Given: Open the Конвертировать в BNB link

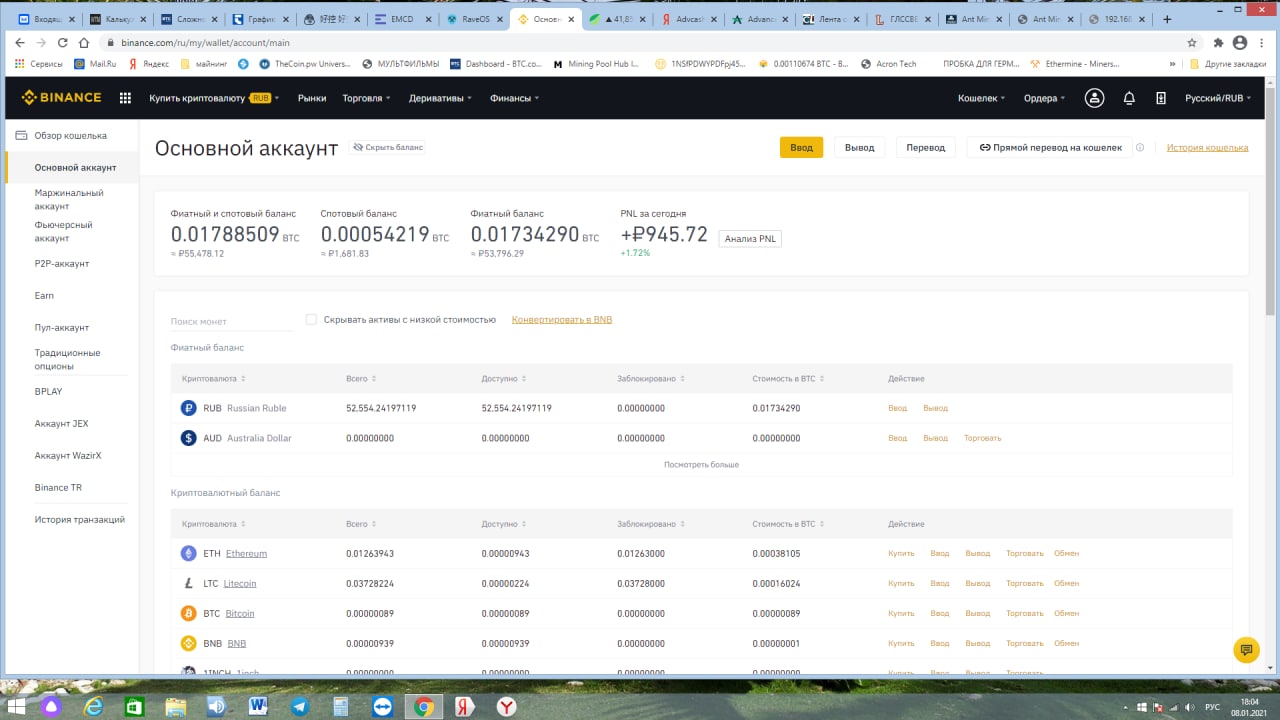Looking at the screenshot, I should point(562,319).
